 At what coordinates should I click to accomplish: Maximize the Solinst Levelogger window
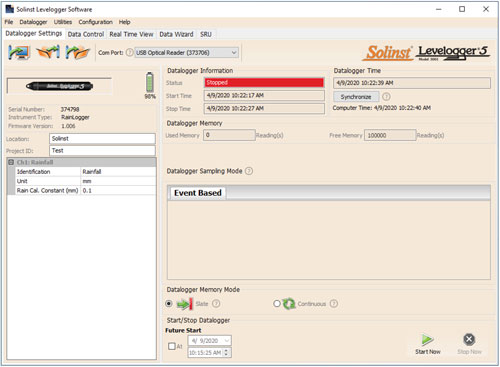point(462,9)
